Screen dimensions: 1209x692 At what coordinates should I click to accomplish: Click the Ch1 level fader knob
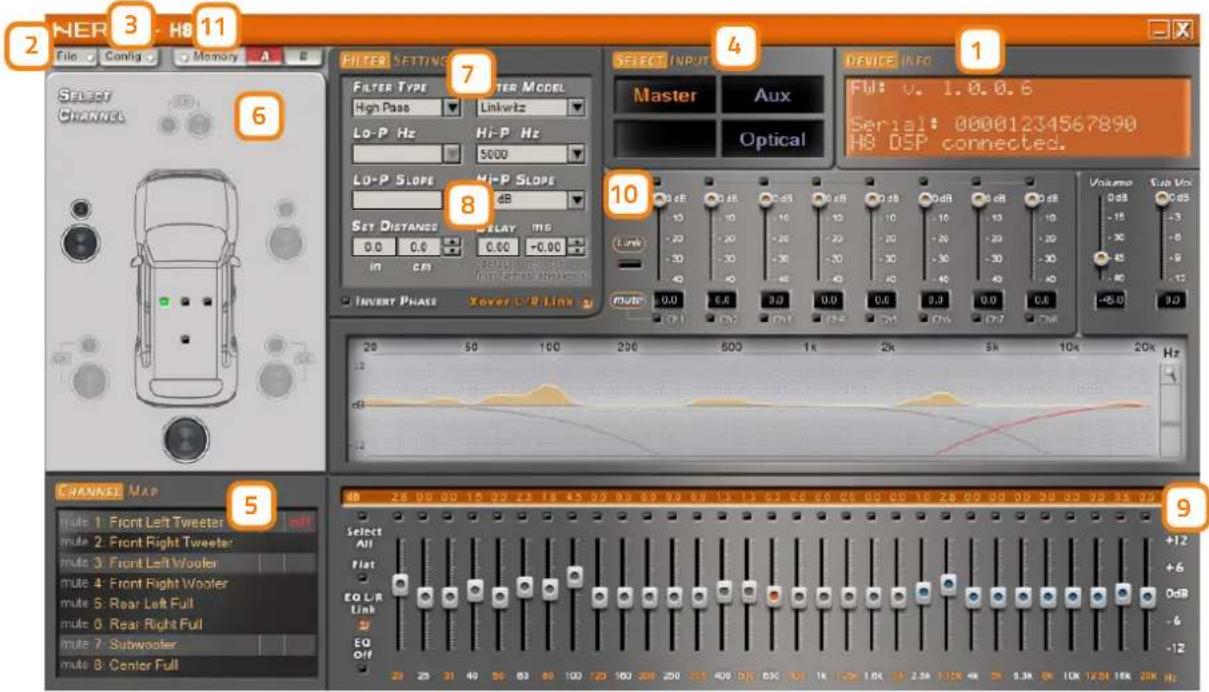coord(660,198)
